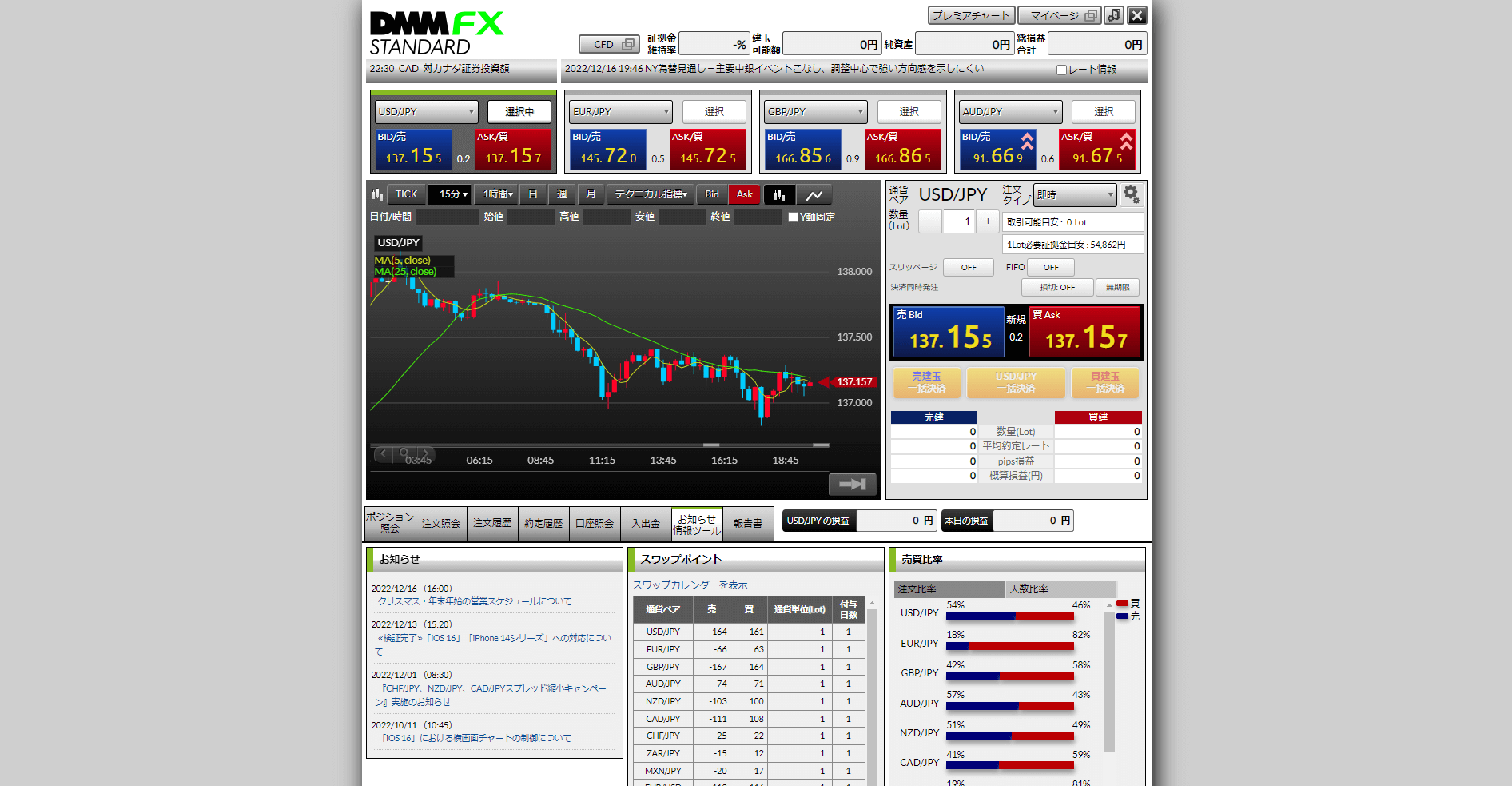Click the 無期限 expiration button

point(1117,287)
